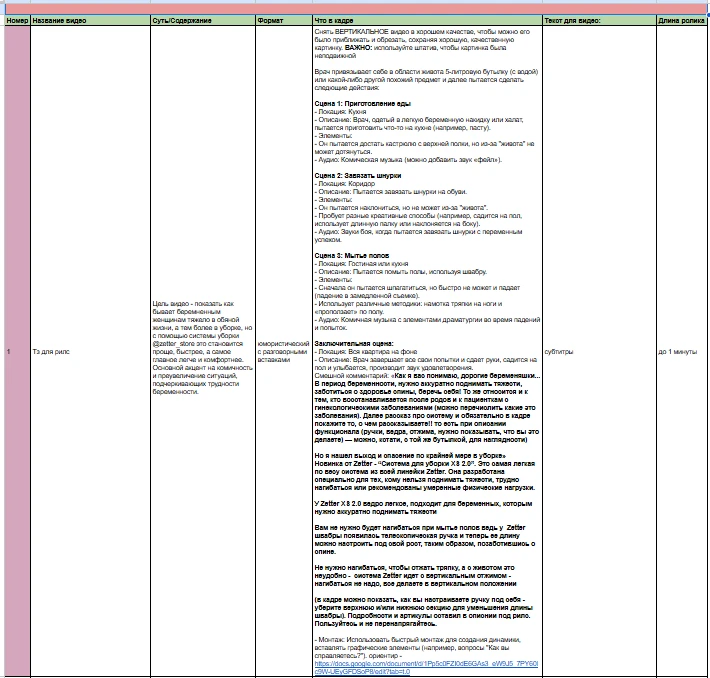Screen dimensions: 710x678
Task: Select the "до 1 минуты" cell
Action: coord(676,352)
